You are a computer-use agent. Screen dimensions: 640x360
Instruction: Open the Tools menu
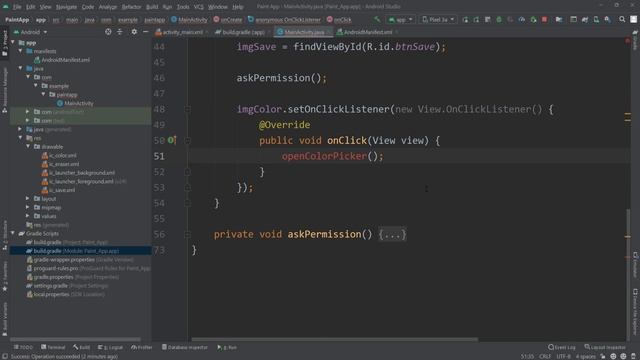tap(183, 7)
